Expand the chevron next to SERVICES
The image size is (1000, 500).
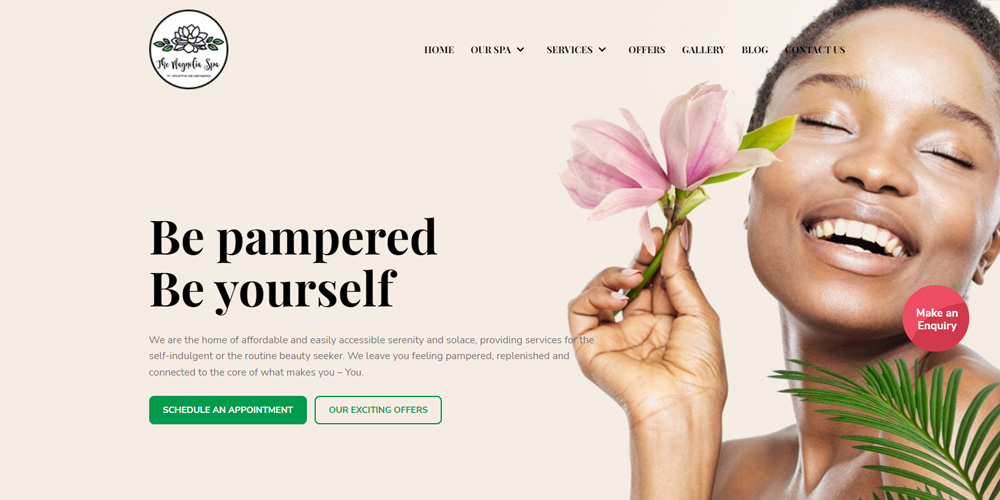pyautogui.click(x=602, y=50)
